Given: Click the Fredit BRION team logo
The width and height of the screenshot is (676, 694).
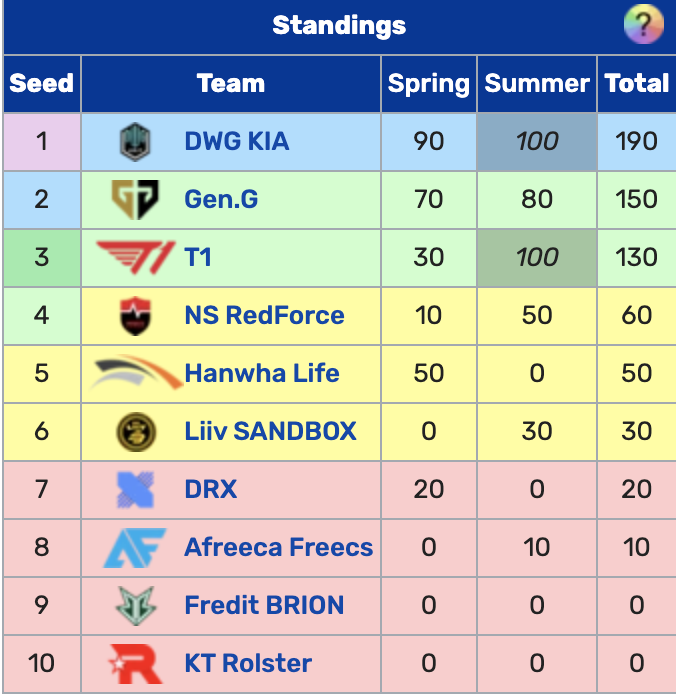Looking at the screenshot, I should pyautogui.click(x=134, y=606).
